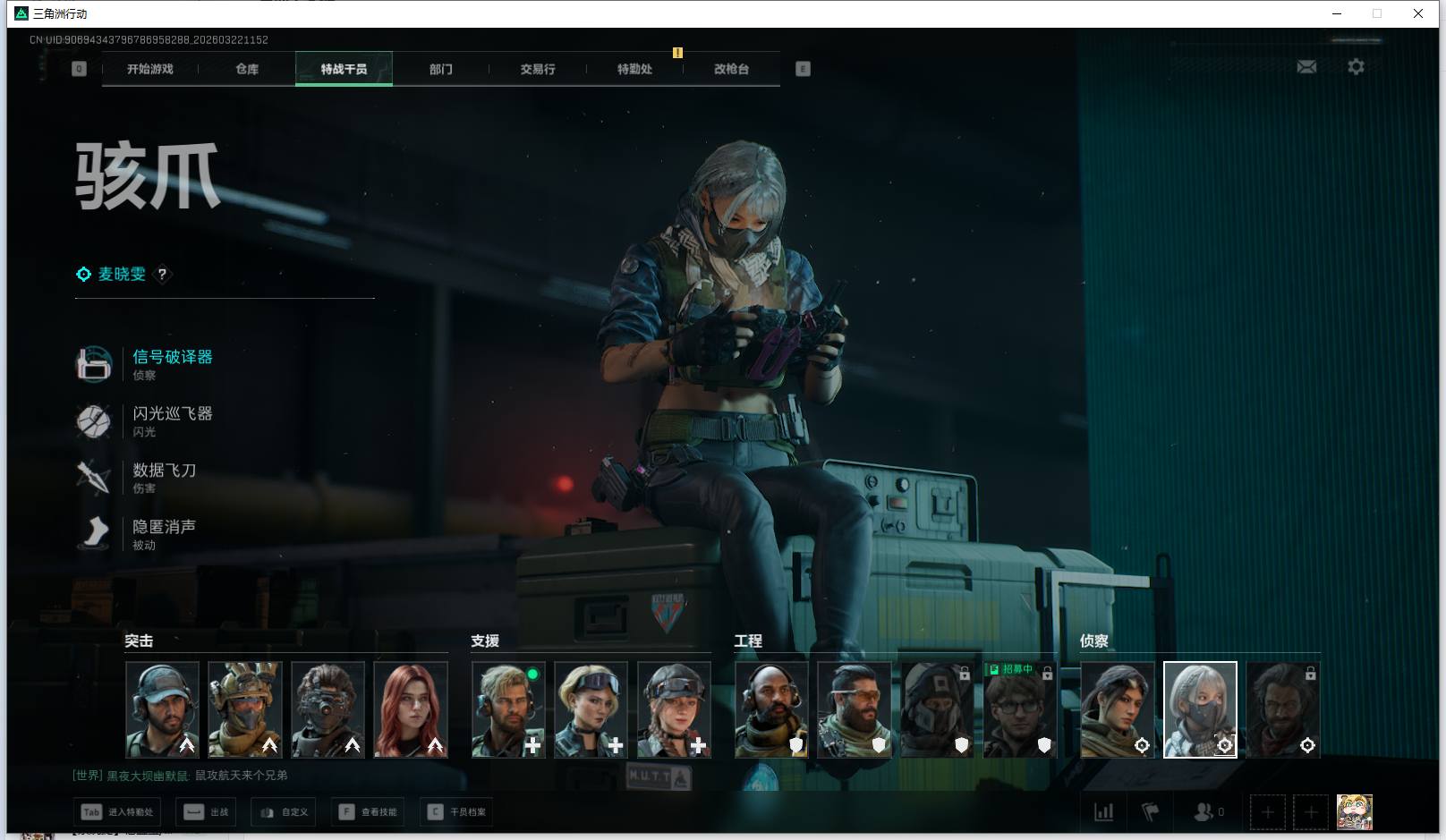The image size is (1446, 840).
Task: Choose the blonde support operator with goggles
Action: click(x=591, y=709)
